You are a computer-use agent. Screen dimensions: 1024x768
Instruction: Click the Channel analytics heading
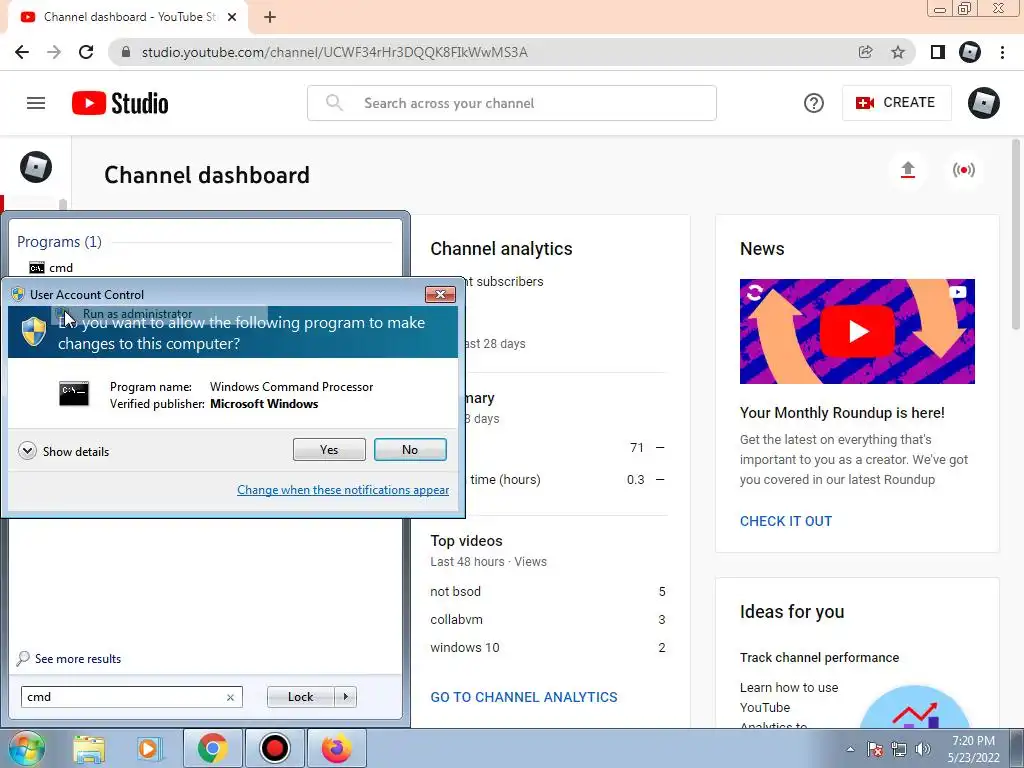pyautogui.click(x=501, y=249)
